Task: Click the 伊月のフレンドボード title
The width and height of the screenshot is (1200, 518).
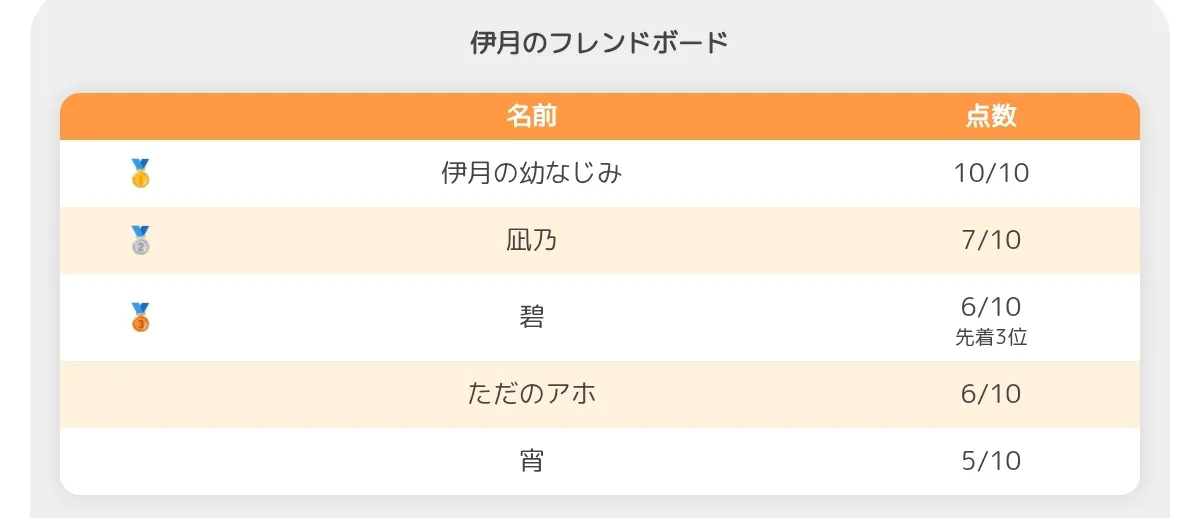Action: click(599, 43)
